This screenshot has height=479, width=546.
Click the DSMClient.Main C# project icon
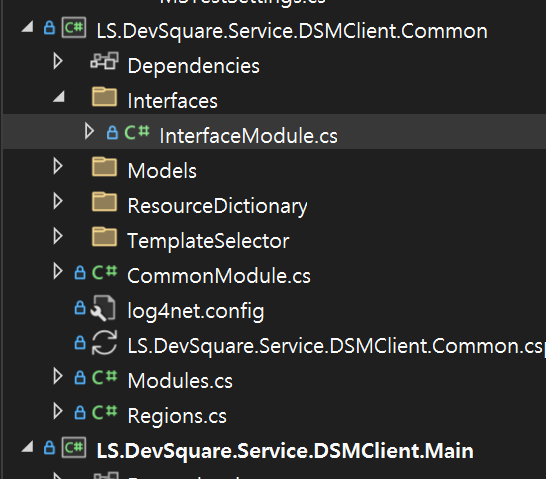74,447
